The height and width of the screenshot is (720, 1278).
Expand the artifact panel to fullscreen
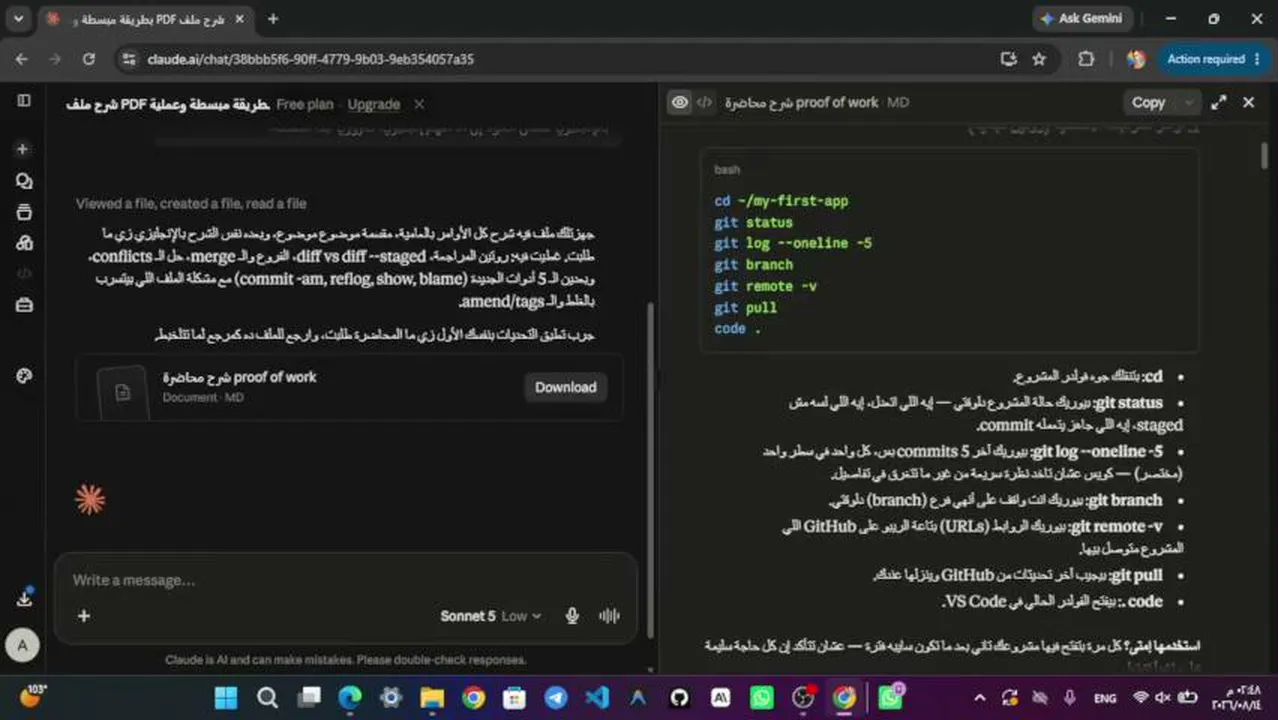1219,102
